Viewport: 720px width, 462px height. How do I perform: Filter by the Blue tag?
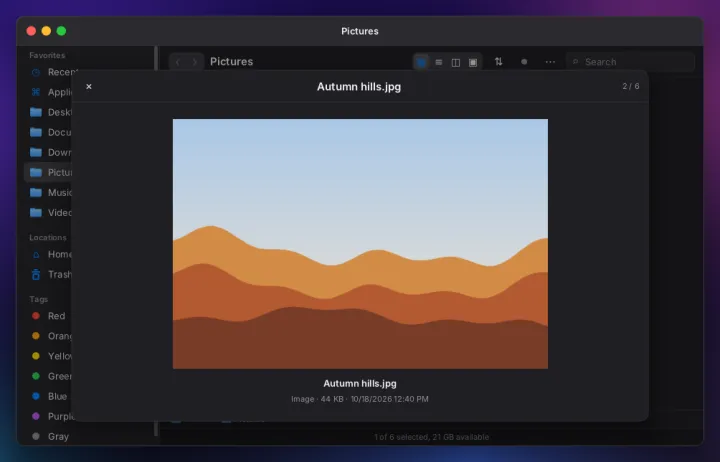coord(48,396)
